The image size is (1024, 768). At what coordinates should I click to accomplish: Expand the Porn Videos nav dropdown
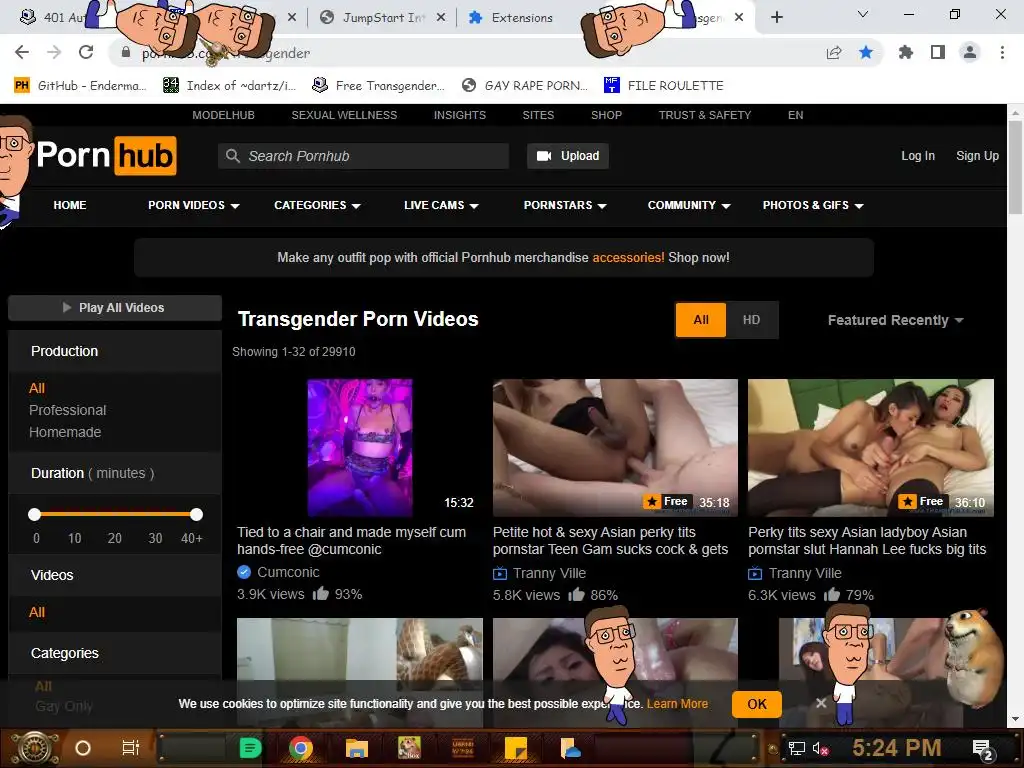193,205
